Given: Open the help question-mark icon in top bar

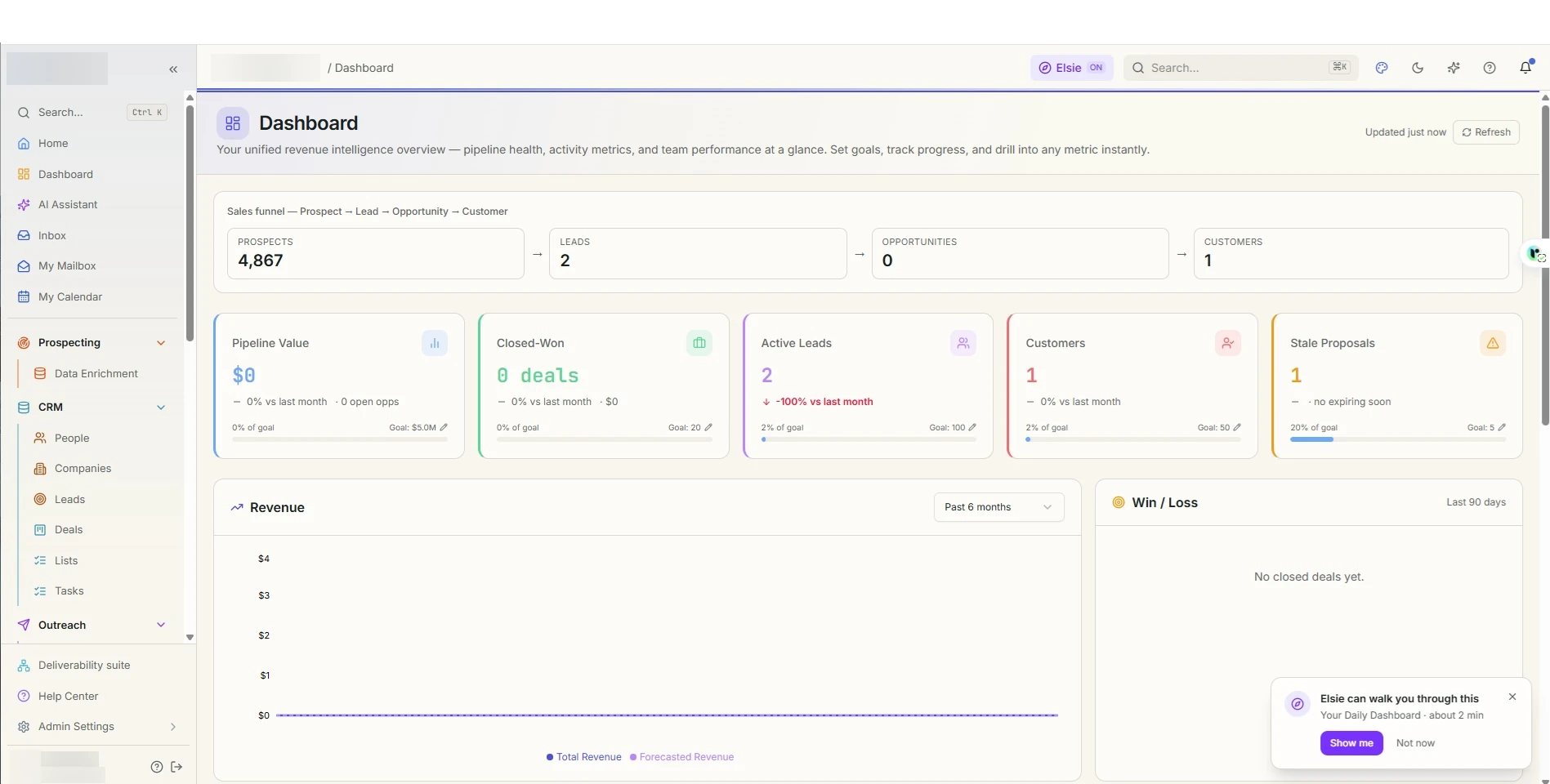Looking at the screenshot, I should coord(1490,68).
